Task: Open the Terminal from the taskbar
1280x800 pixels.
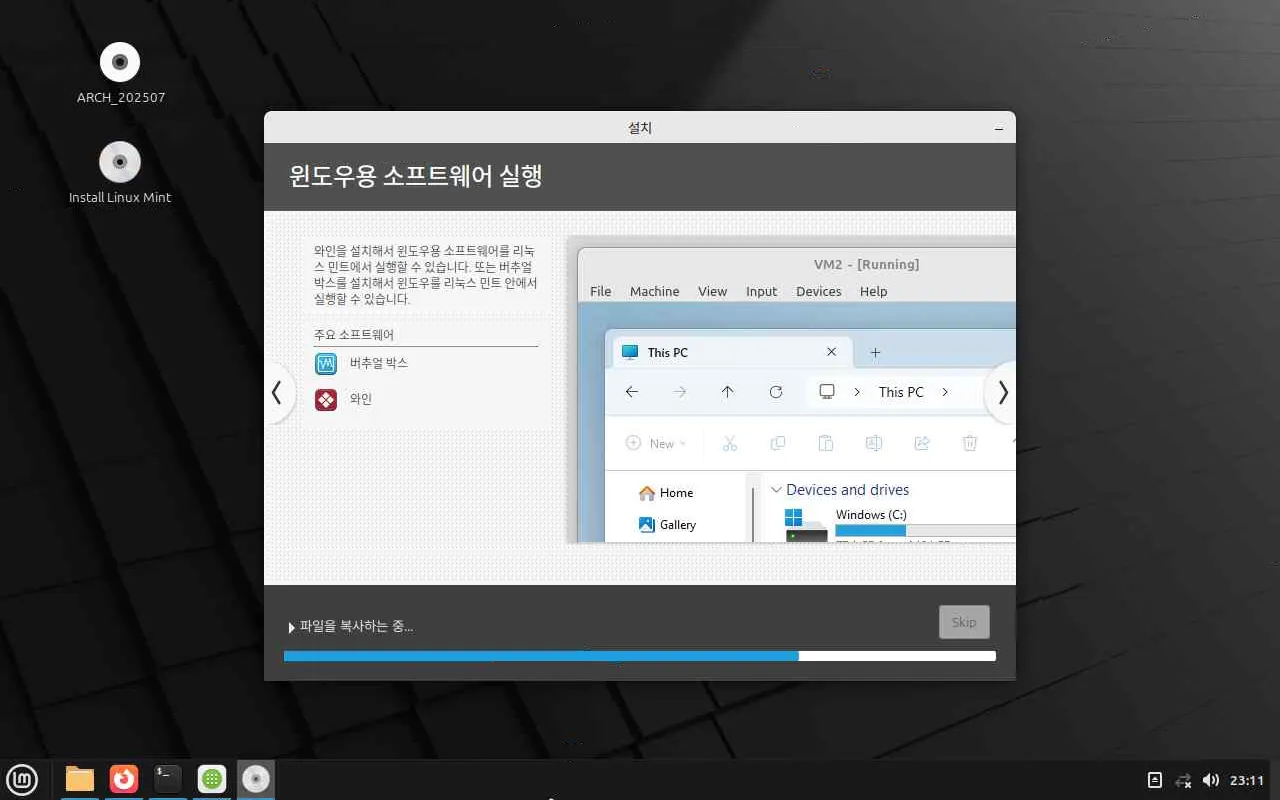Action: point(168,779)
